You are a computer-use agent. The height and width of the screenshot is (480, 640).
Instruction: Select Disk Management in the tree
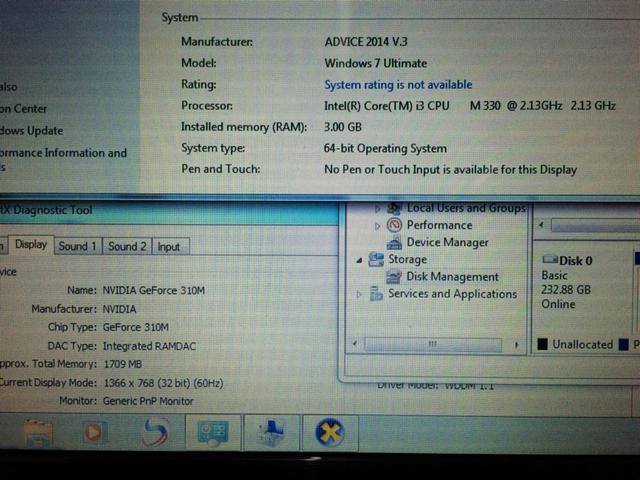[452, 276]
